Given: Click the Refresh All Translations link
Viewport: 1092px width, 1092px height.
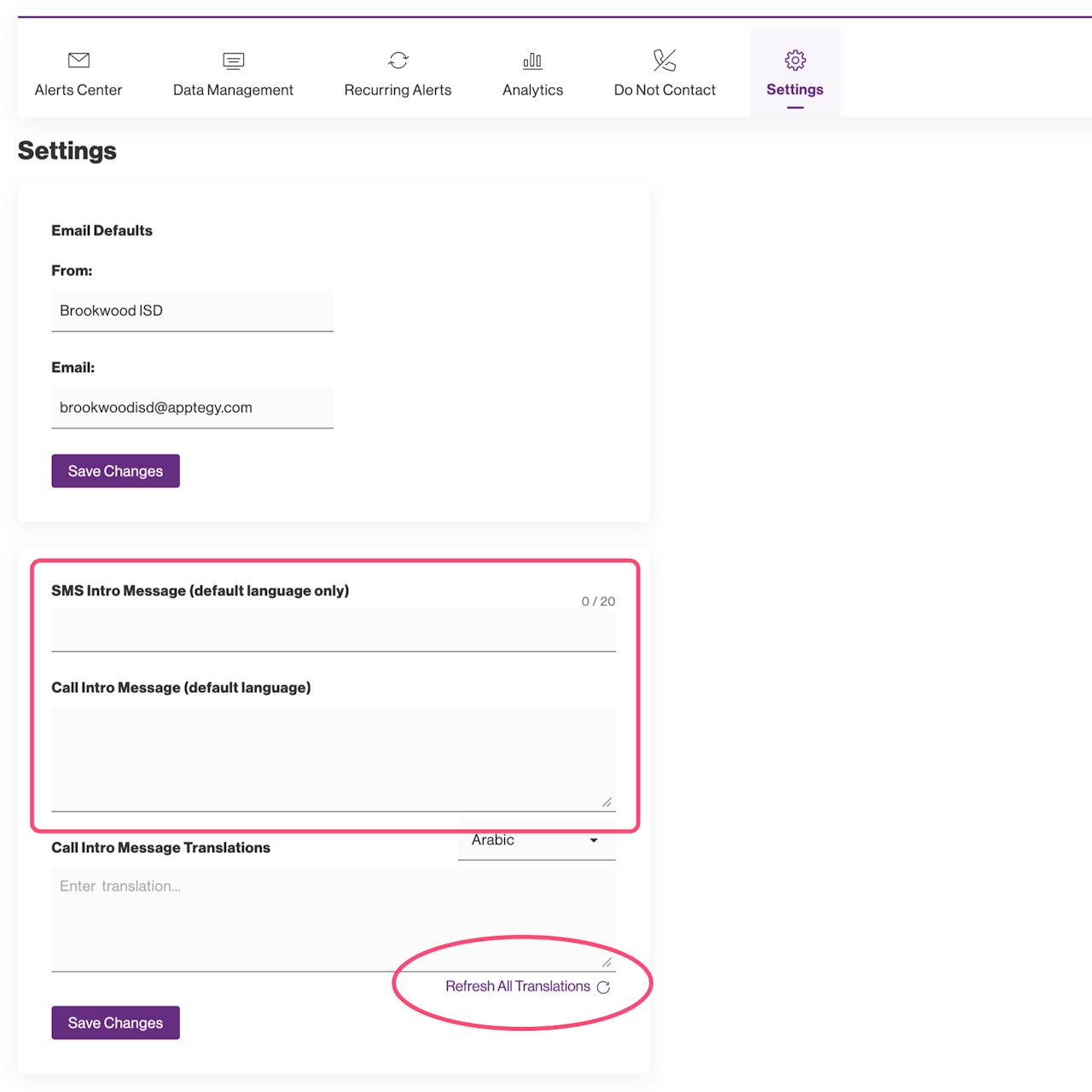Looking at the screenshot, I should click(x=518, y=986).
